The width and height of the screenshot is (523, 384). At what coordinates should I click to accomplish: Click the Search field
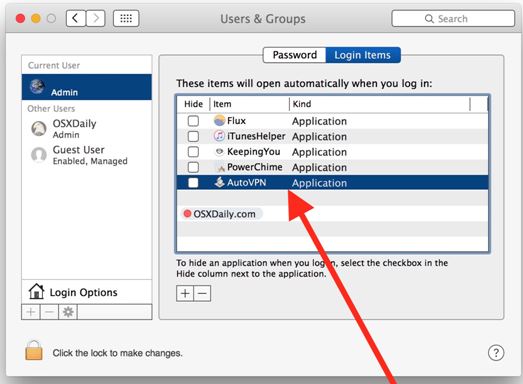(453, 19)
